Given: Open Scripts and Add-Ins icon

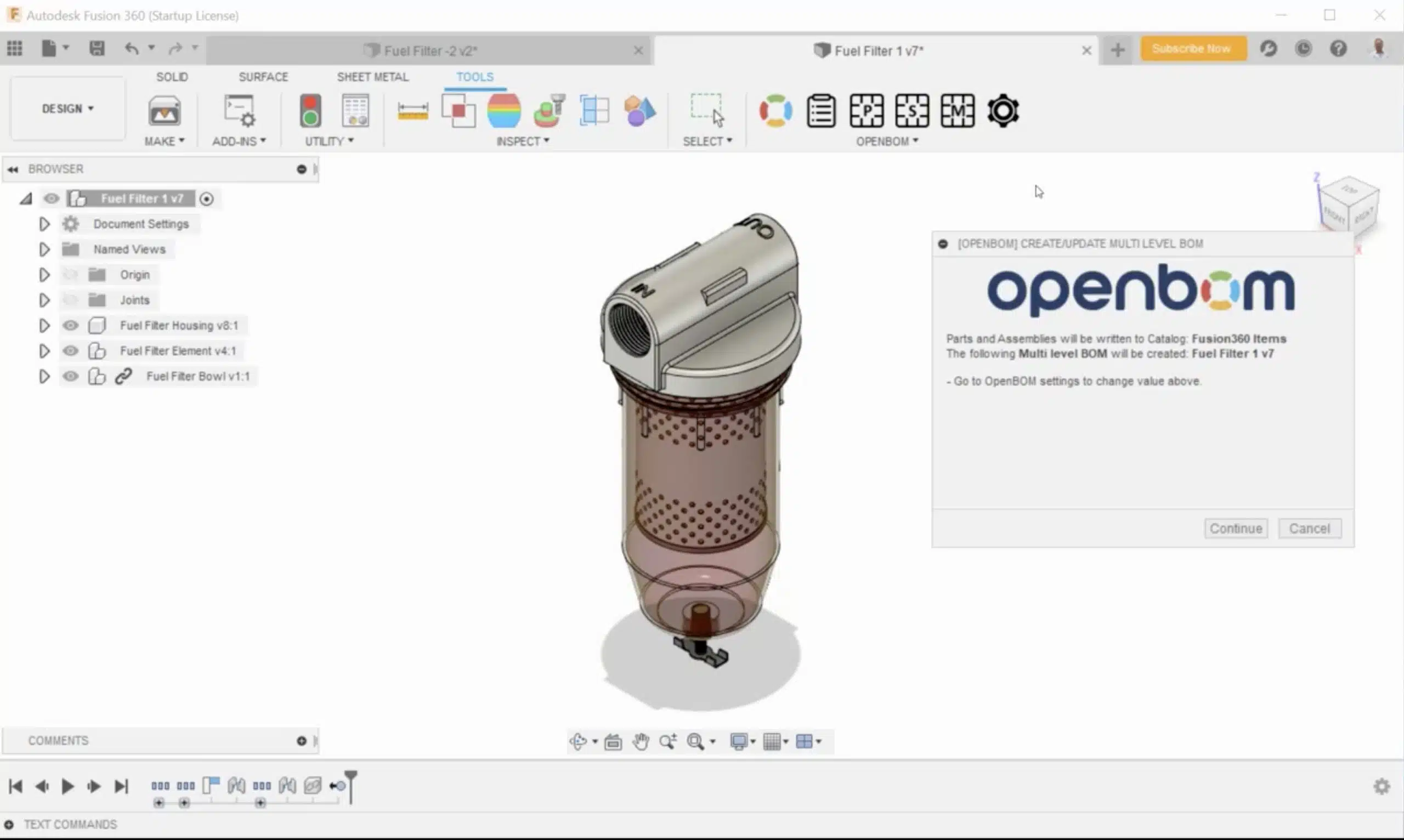Looking at the screenshot, I should click(x=240, y=110).
